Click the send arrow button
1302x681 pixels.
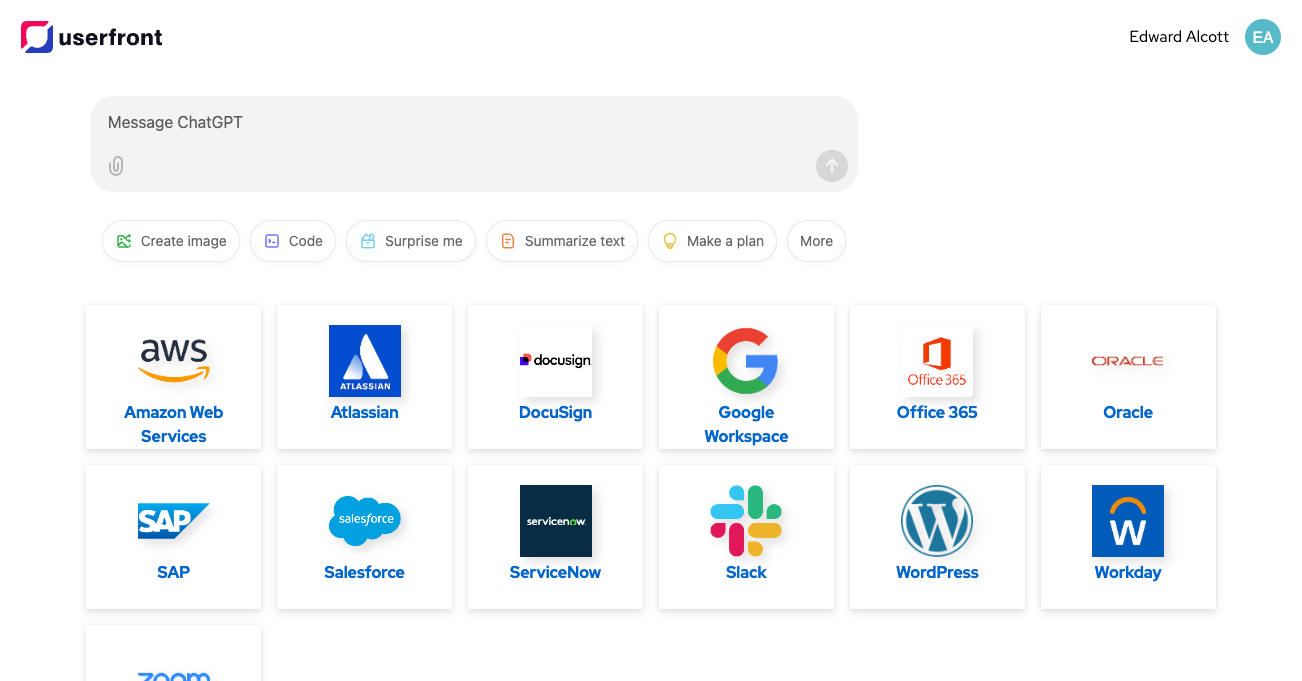tap(832, 166)
